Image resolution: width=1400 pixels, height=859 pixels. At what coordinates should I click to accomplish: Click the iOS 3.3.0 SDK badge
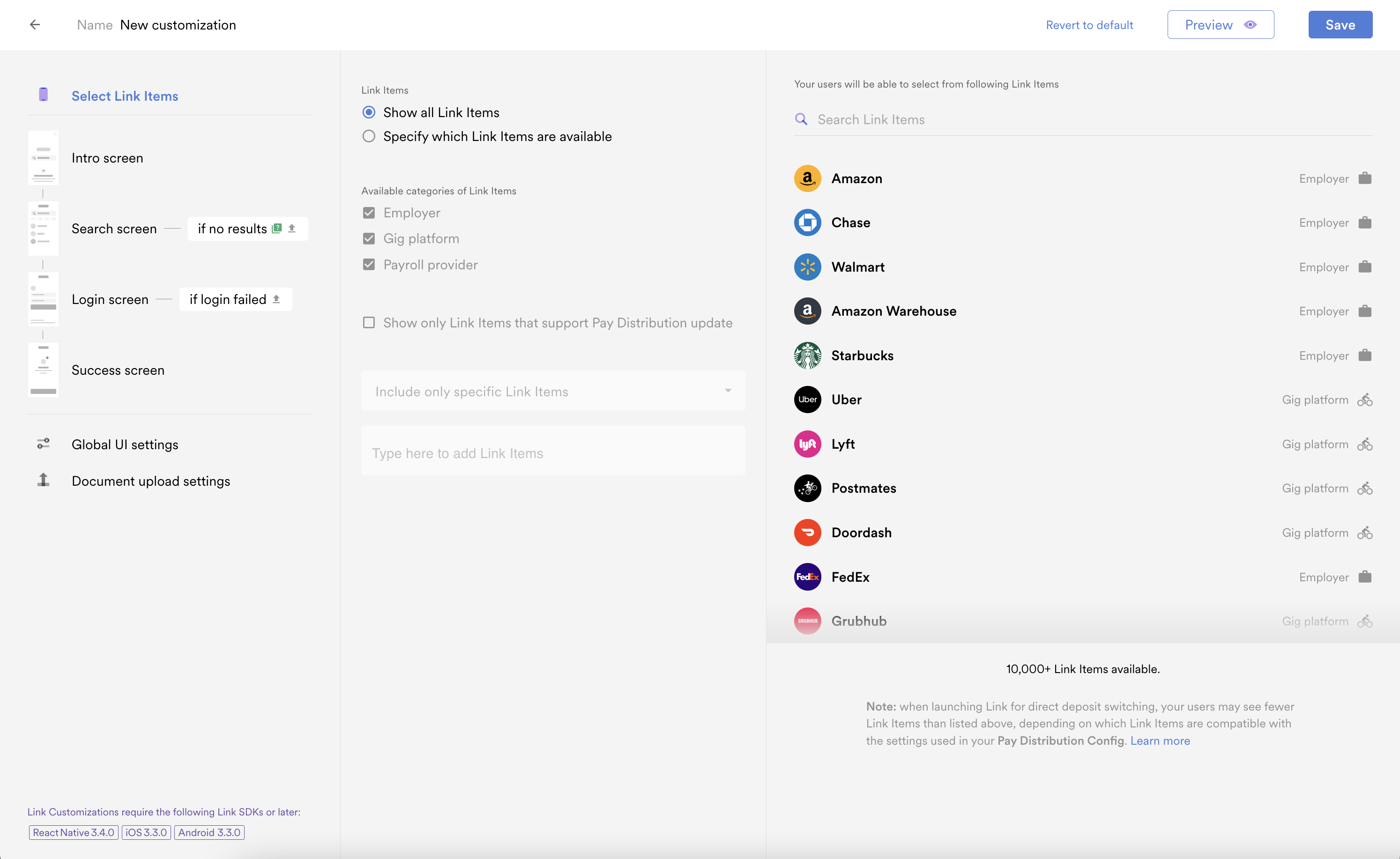(146, 832)
